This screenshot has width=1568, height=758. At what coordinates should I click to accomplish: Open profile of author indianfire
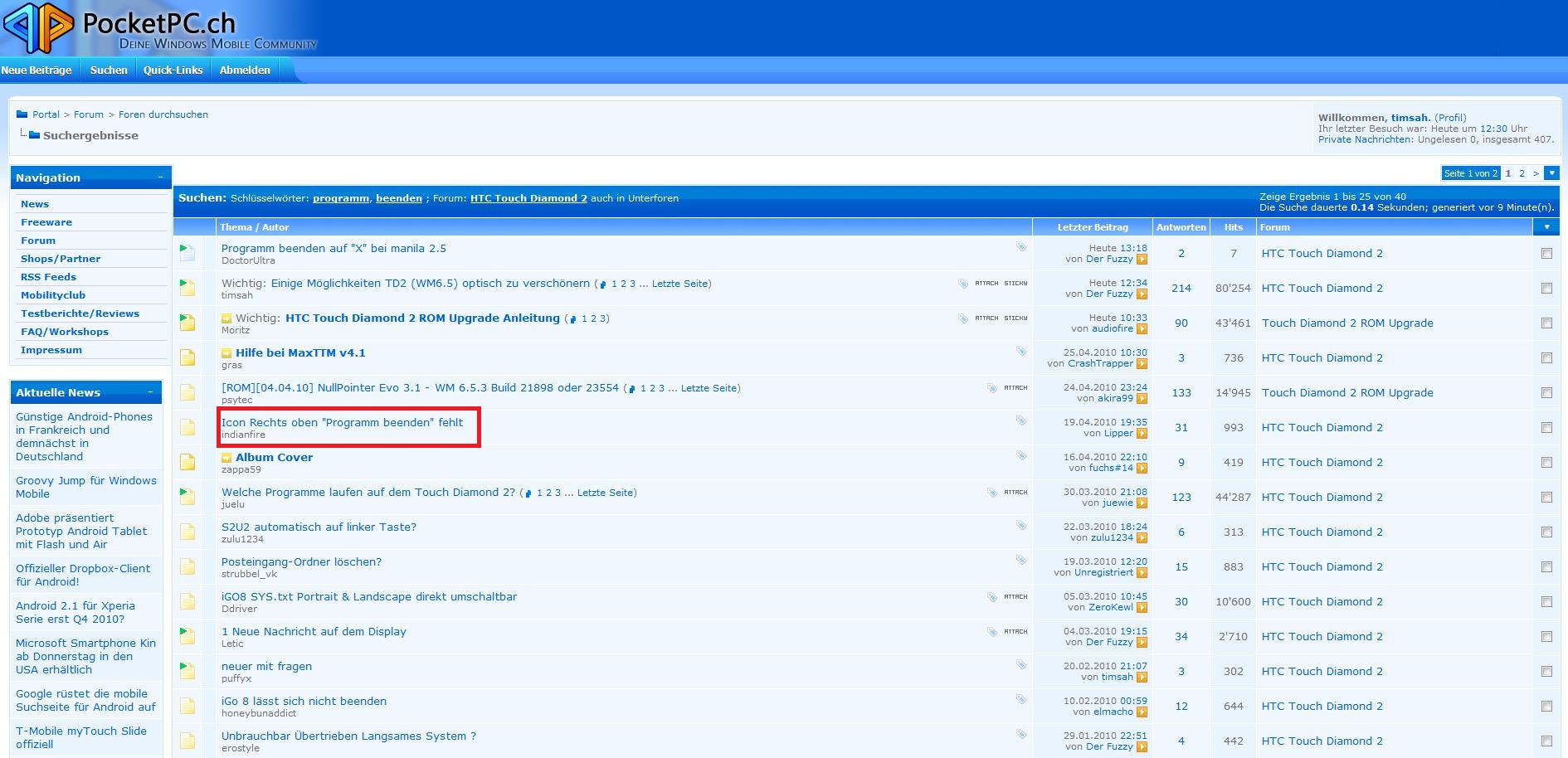(243, 435)
